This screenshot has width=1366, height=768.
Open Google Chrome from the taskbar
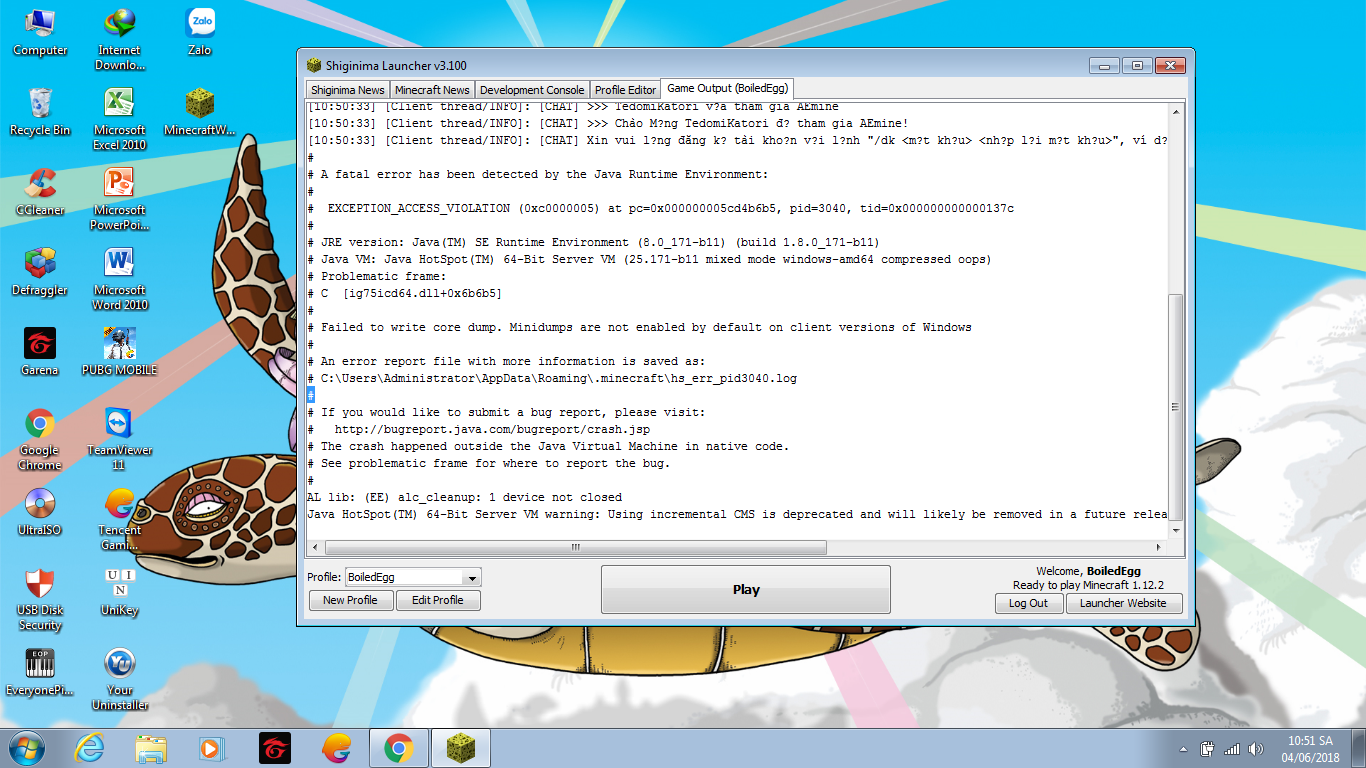[x=399, y=747]
